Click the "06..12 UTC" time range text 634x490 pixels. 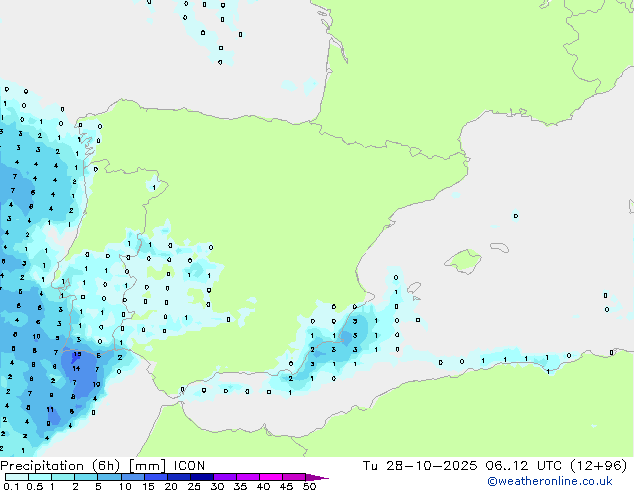525,466
